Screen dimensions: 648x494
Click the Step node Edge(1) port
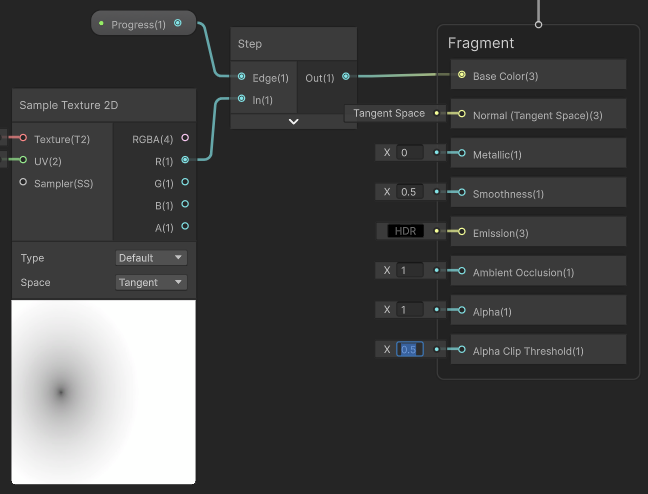click(x=242, y=76)
